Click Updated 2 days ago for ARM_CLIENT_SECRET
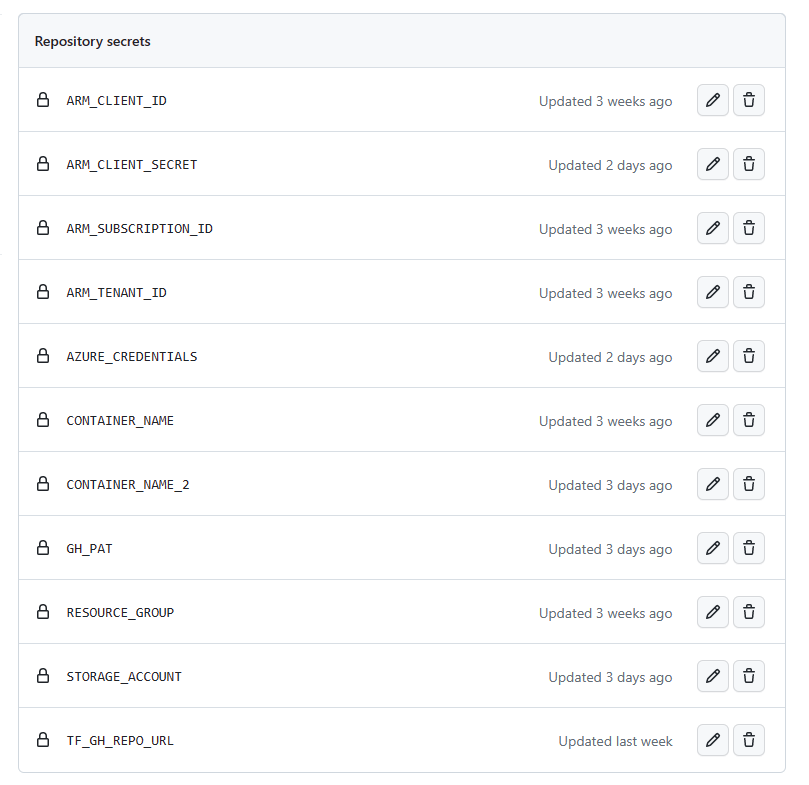The height and width of the screenshot is (785, 809). (x=610, y=165)
